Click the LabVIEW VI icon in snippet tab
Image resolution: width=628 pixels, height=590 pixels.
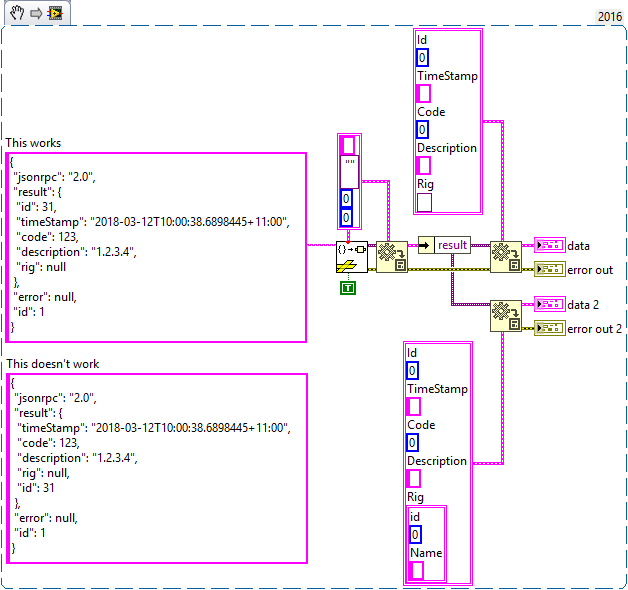tap(54, 12)
